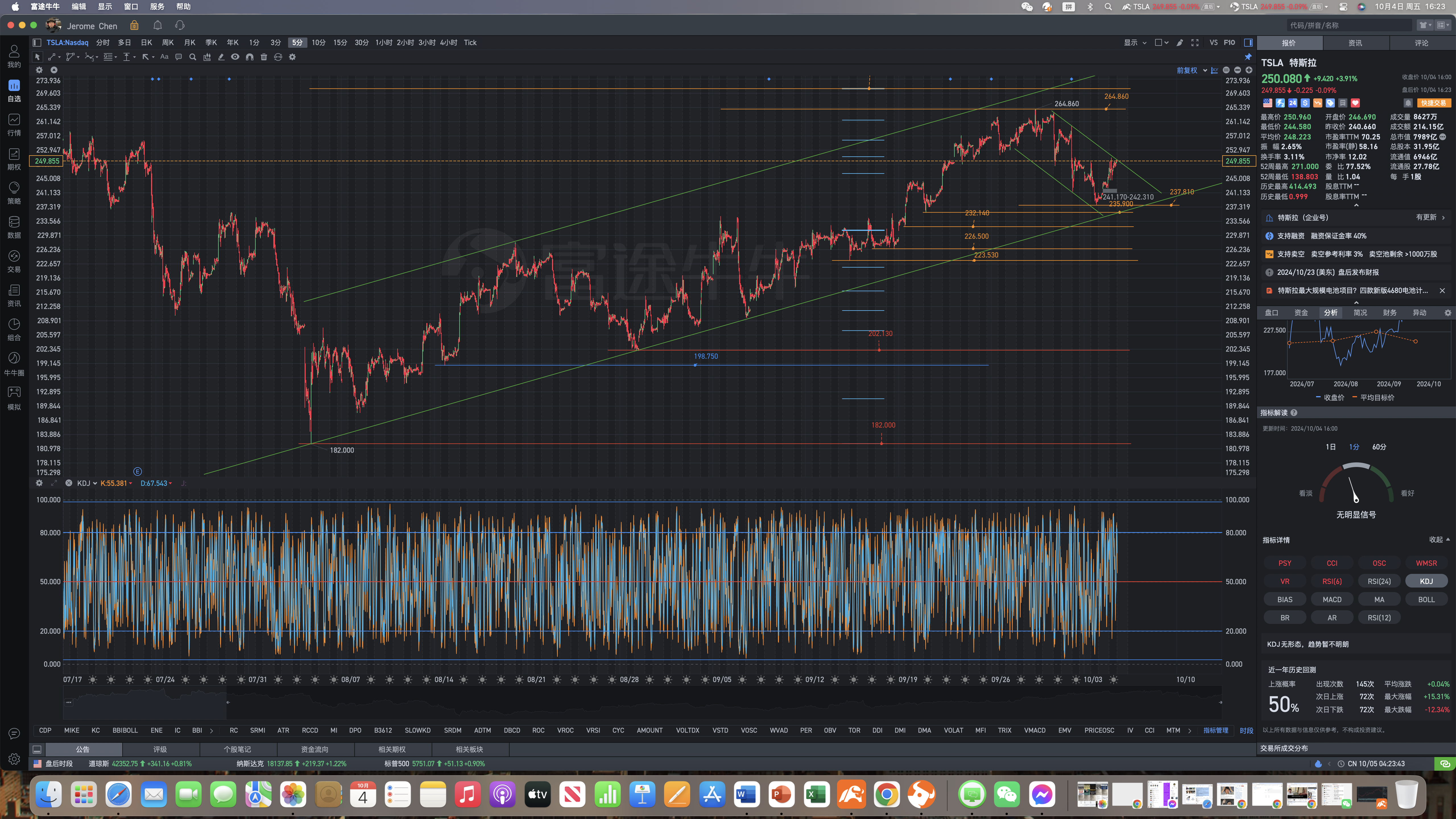1456x819 pixels.
Task: Collapse indicator details via 收起
Action: (x=1440, y=540)
